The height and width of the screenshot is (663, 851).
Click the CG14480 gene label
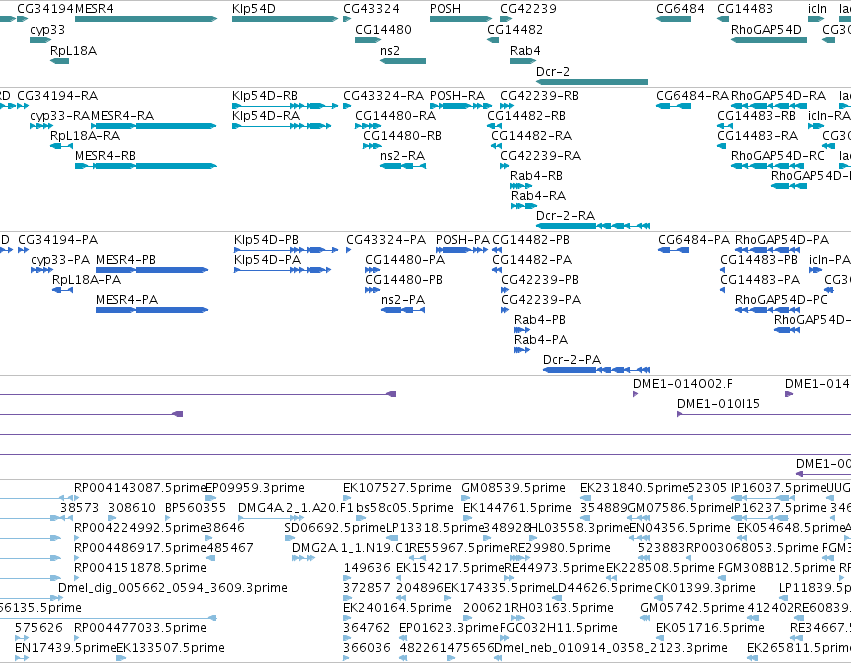pyautogui.click(x=383, y=30)
